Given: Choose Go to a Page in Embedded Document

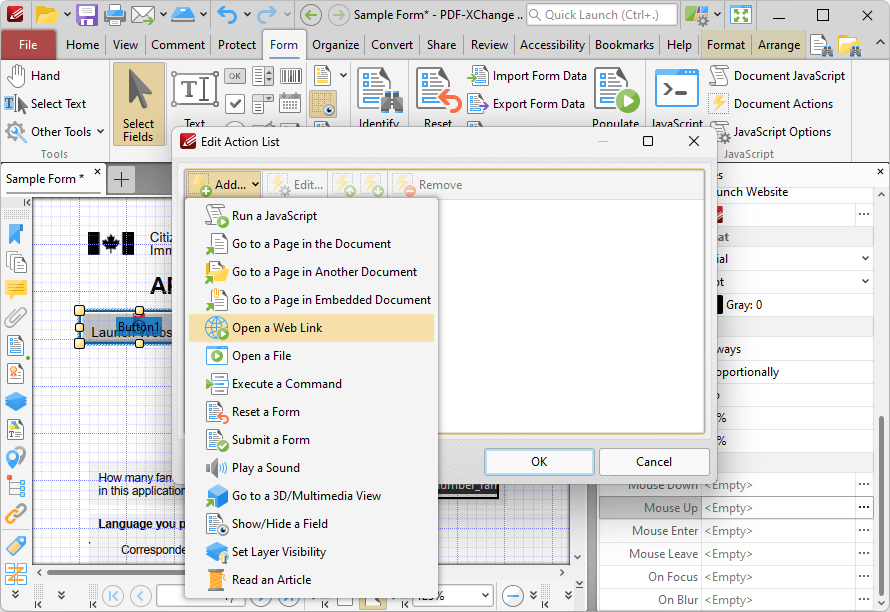Looking at the screenshot, I should click(312, 300).
